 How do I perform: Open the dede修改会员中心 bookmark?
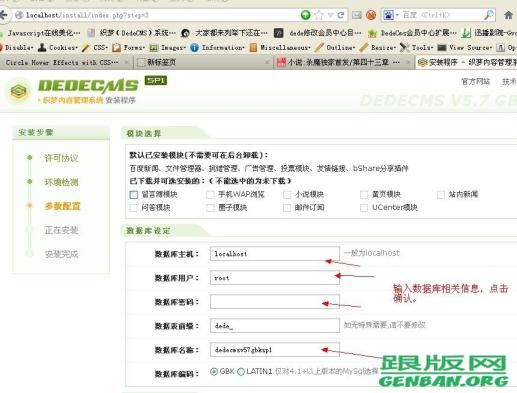click(317, 33)
